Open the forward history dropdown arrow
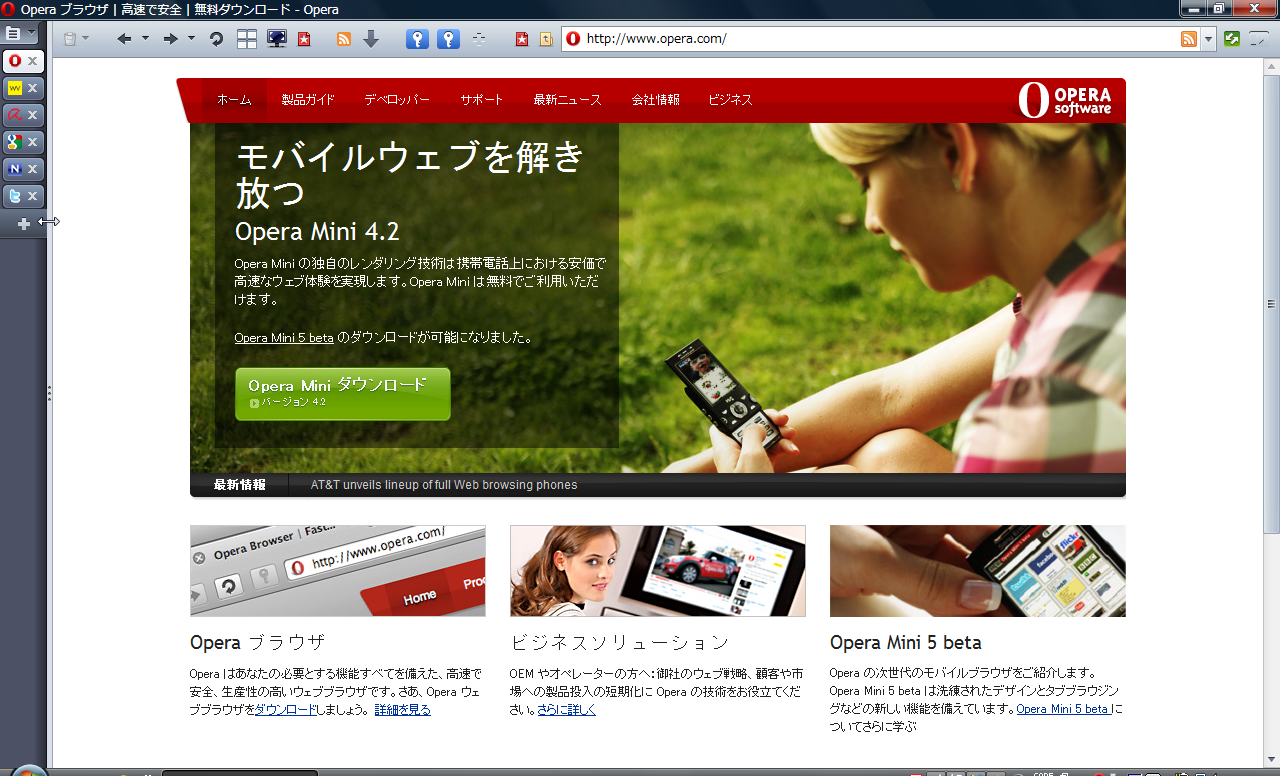 (x=191, y=39)
